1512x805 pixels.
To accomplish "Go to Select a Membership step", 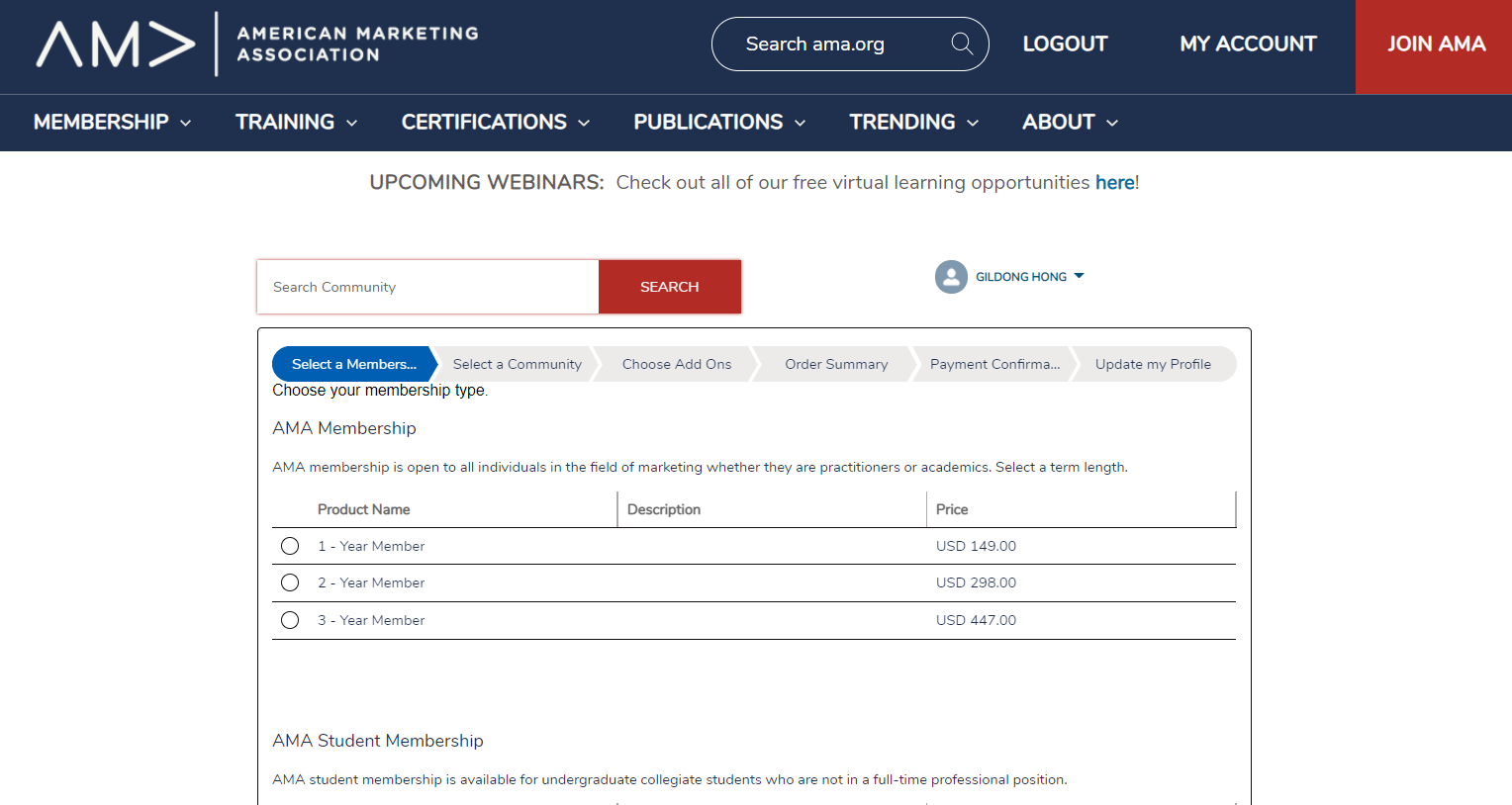I will (x=353, y=364).
